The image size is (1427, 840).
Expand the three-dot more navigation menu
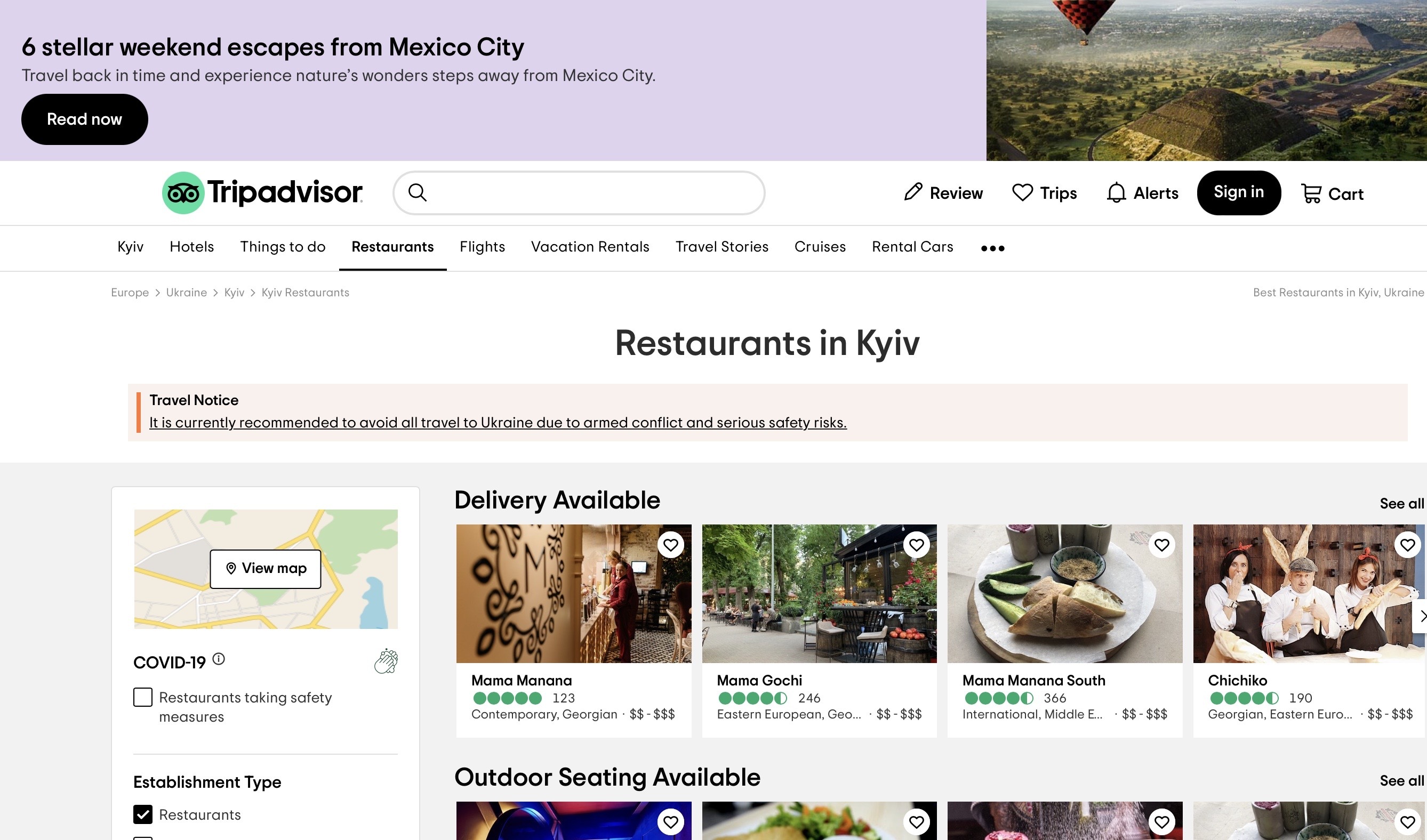[x=992, y=248]
